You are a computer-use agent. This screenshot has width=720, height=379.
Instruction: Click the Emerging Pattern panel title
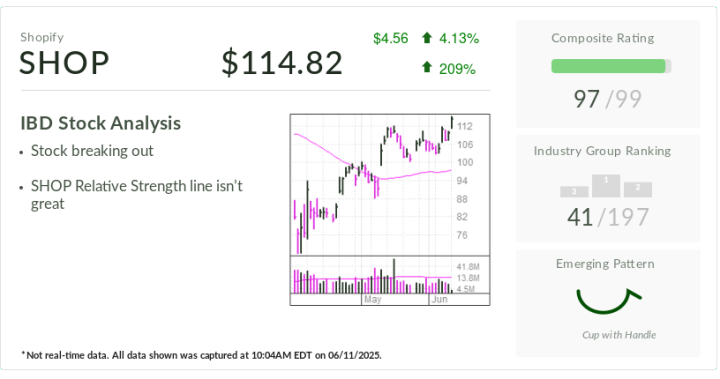pos(605,264)
